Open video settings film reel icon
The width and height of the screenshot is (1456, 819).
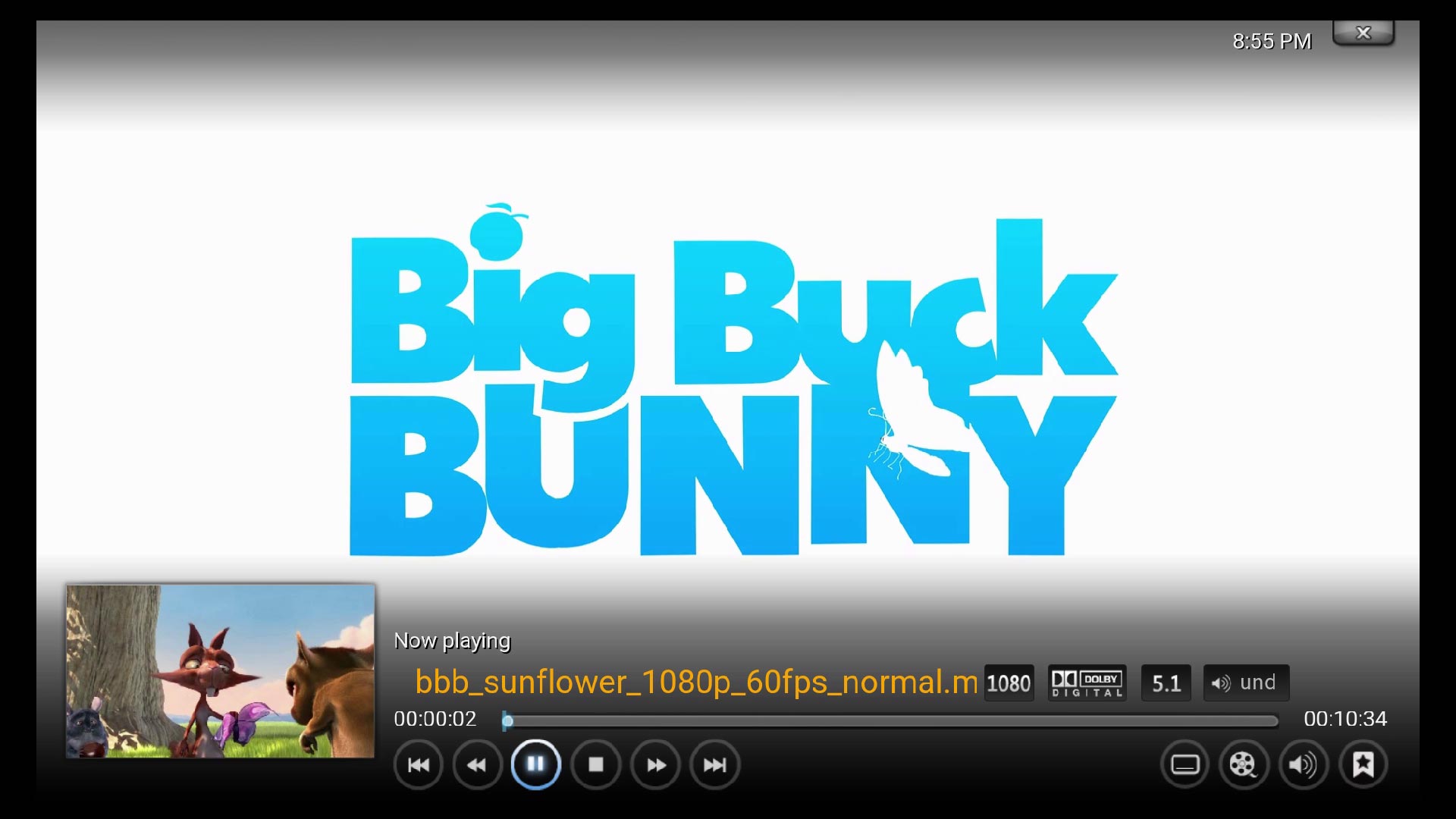1244,764
